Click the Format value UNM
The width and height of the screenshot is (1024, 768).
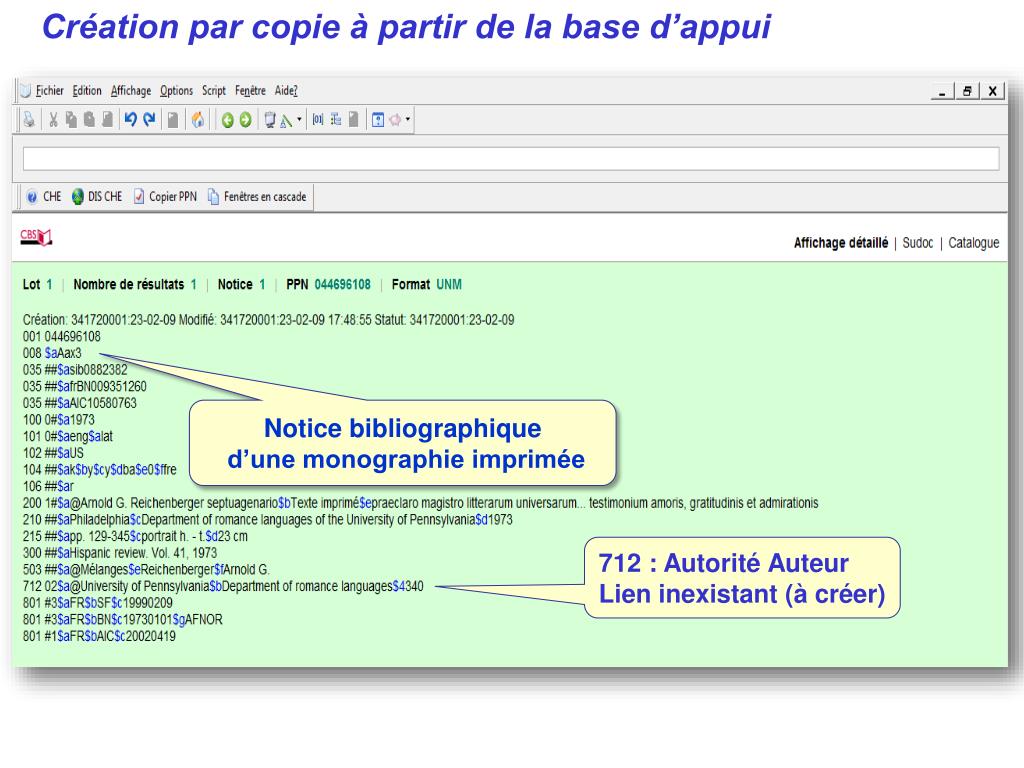(449, 285)
